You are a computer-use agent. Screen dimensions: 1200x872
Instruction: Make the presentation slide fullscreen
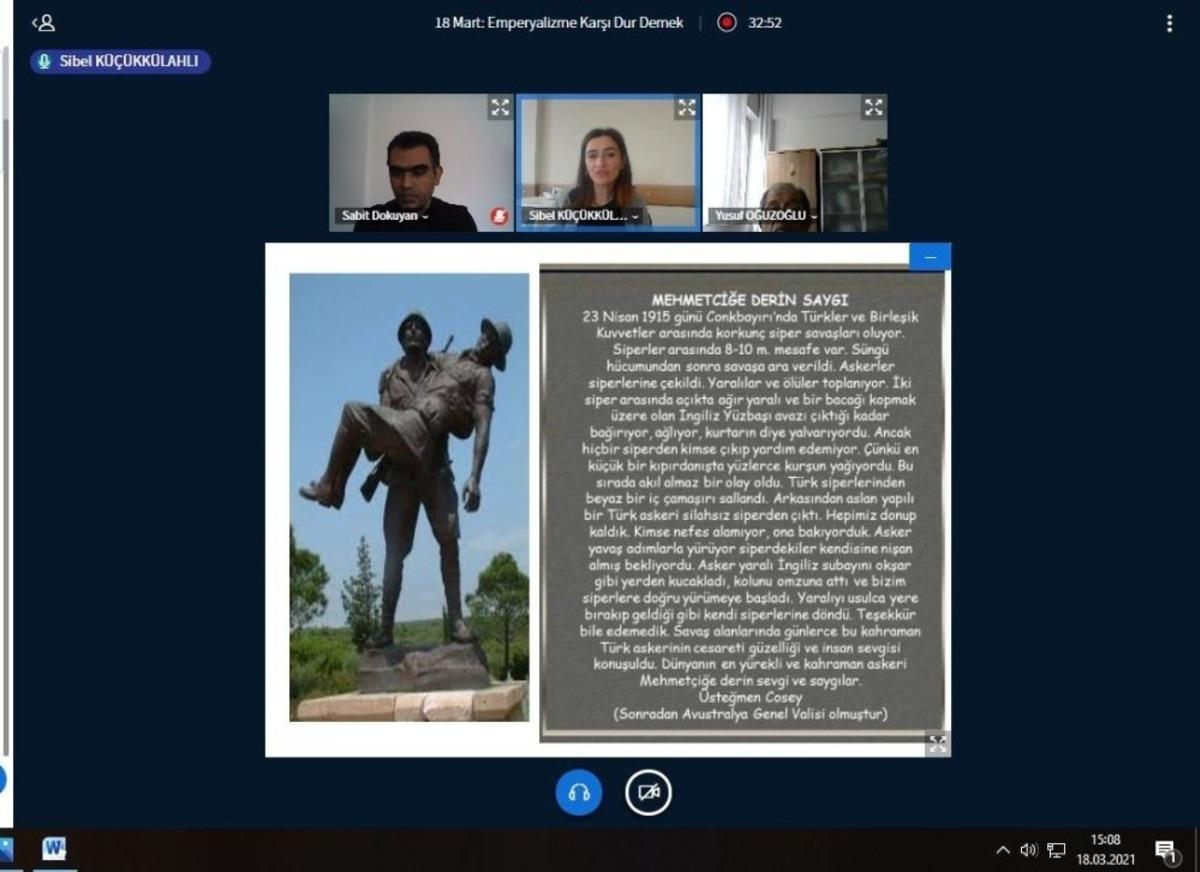tap(937, 744)
